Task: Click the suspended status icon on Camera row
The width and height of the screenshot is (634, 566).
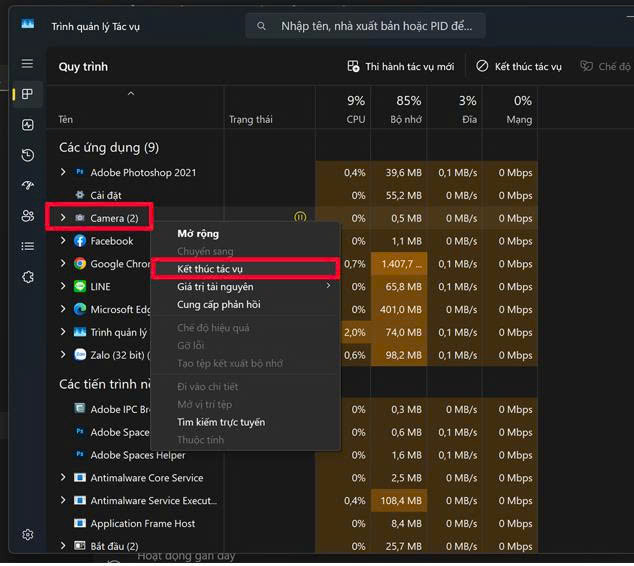Action: [300, 217]
